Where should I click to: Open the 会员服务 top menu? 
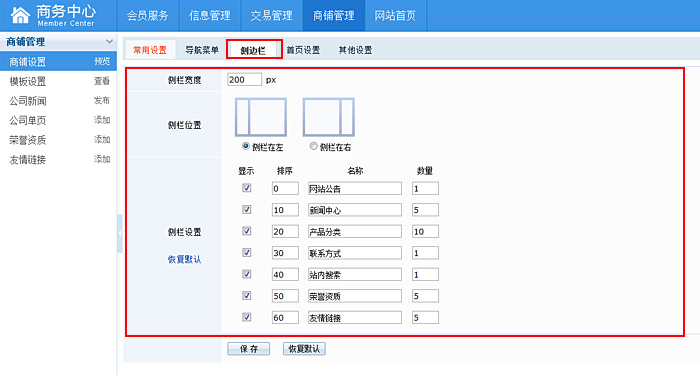coord(148,16)
